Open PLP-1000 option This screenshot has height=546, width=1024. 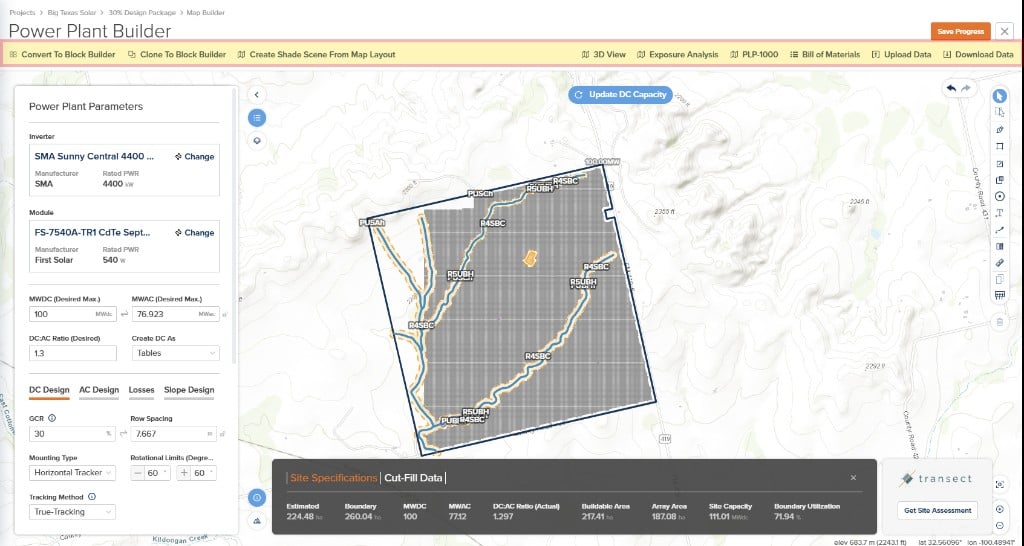(x=754, y=55)
